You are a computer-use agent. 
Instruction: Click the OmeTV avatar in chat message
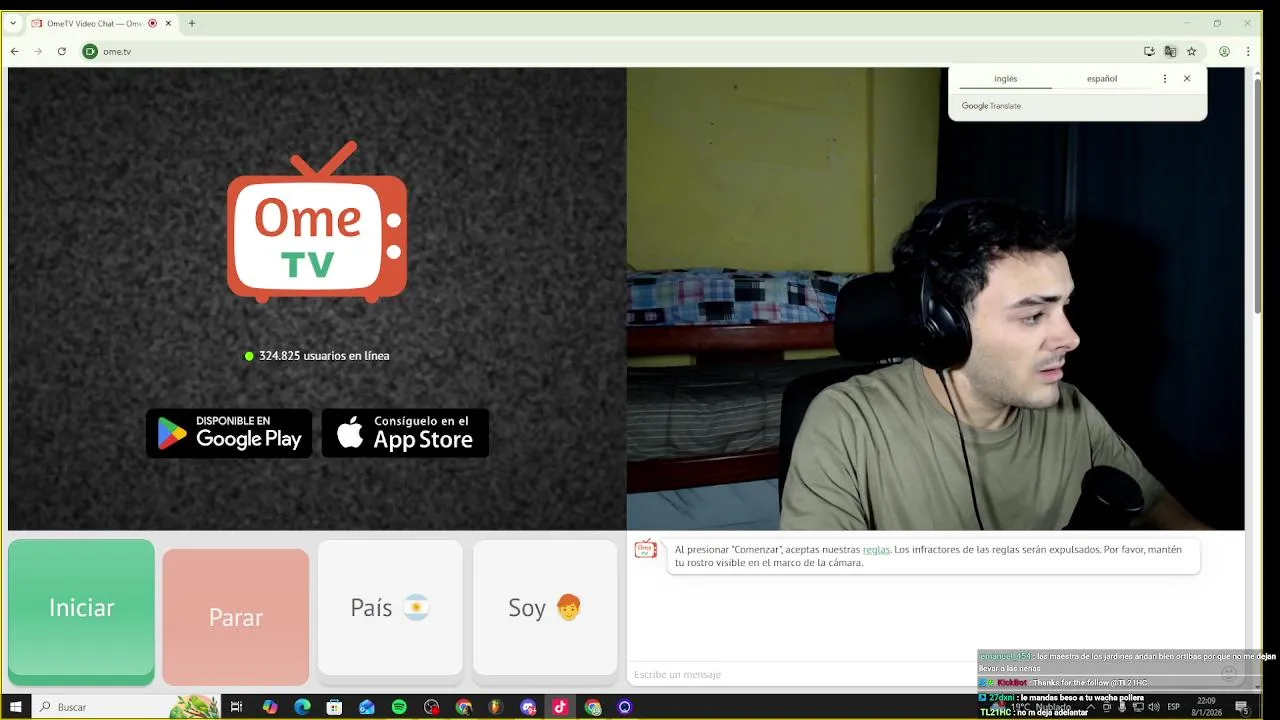coord(646,549)
